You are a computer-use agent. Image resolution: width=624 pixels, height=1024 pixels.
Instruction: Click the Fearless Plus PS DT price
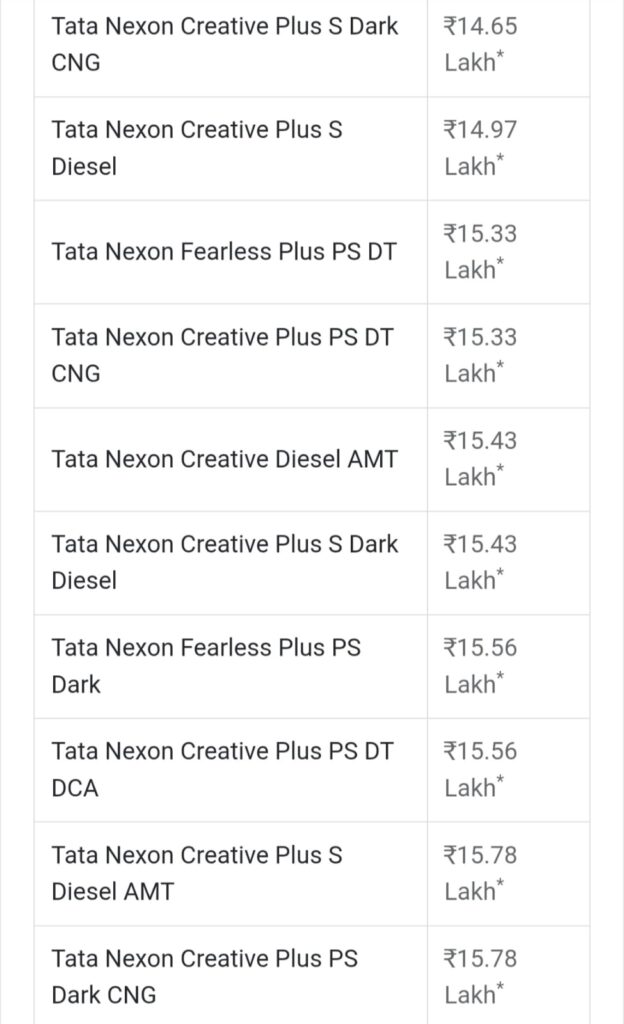481,252
